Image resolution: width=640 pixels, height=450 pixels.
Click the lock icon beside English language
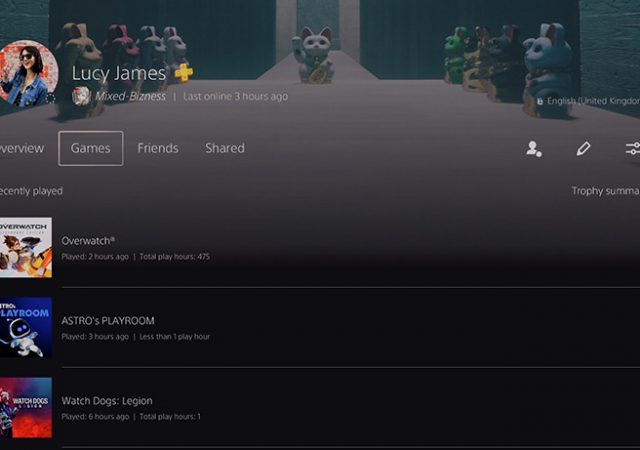click(540, 101)
